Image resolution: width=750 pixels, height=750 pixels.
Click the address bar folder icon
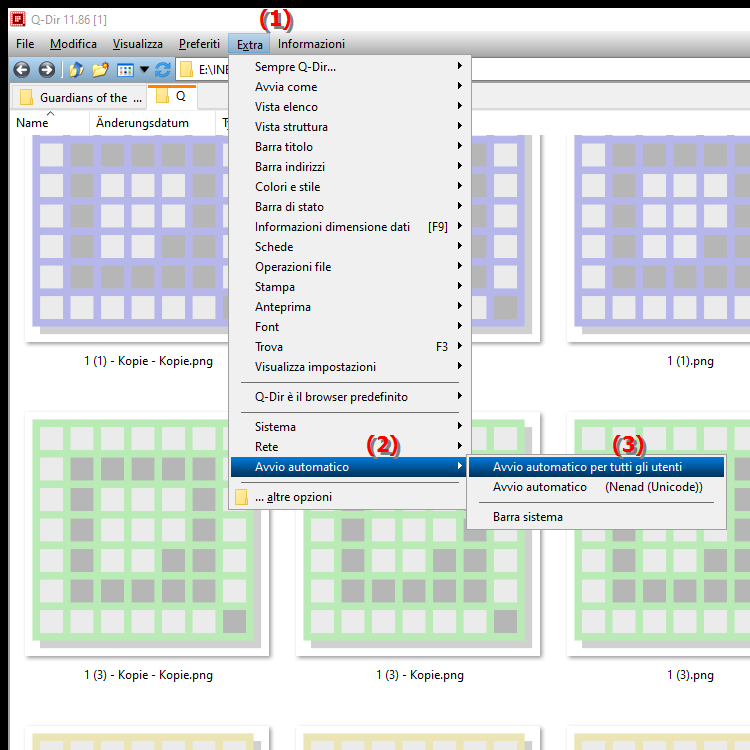[x=186, y=70]
